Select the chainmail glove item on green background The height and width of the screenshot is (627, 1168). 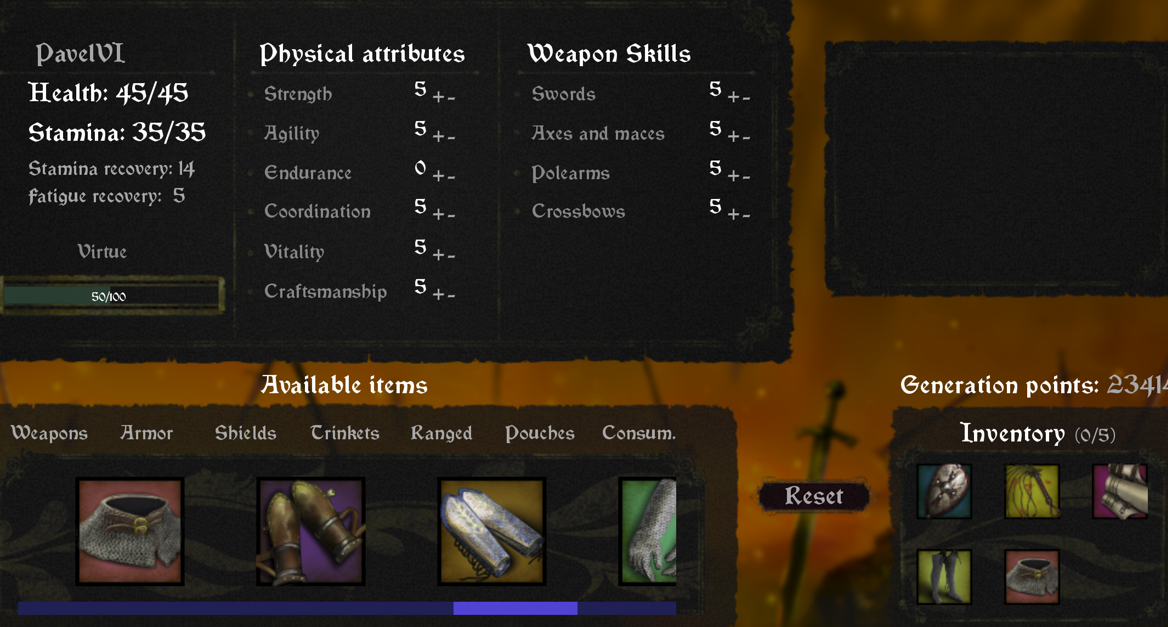coord(648,531)
